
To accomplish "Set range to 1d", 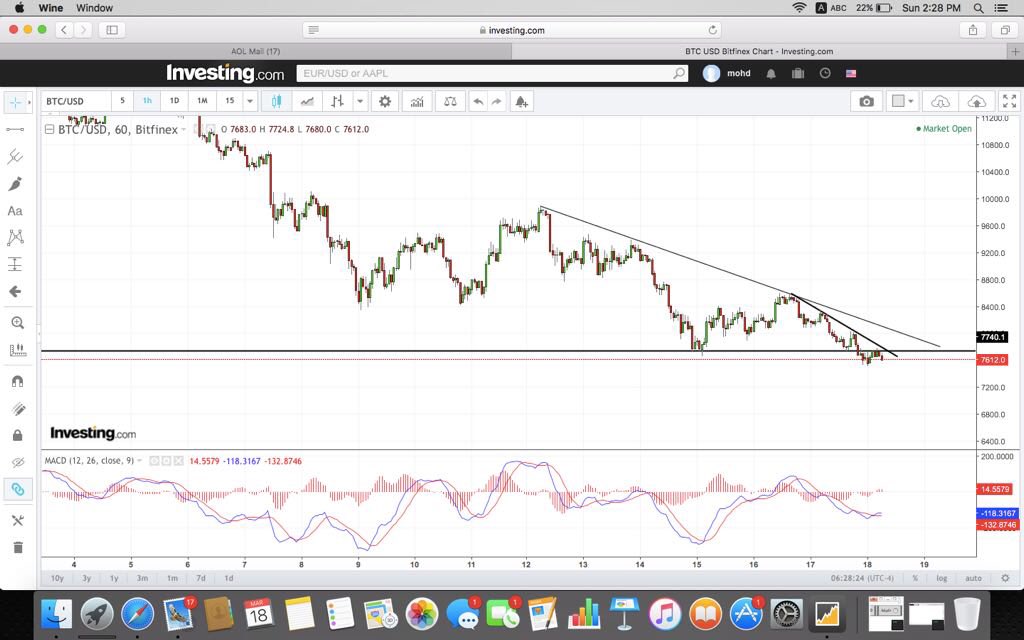I will coord(229,578).
